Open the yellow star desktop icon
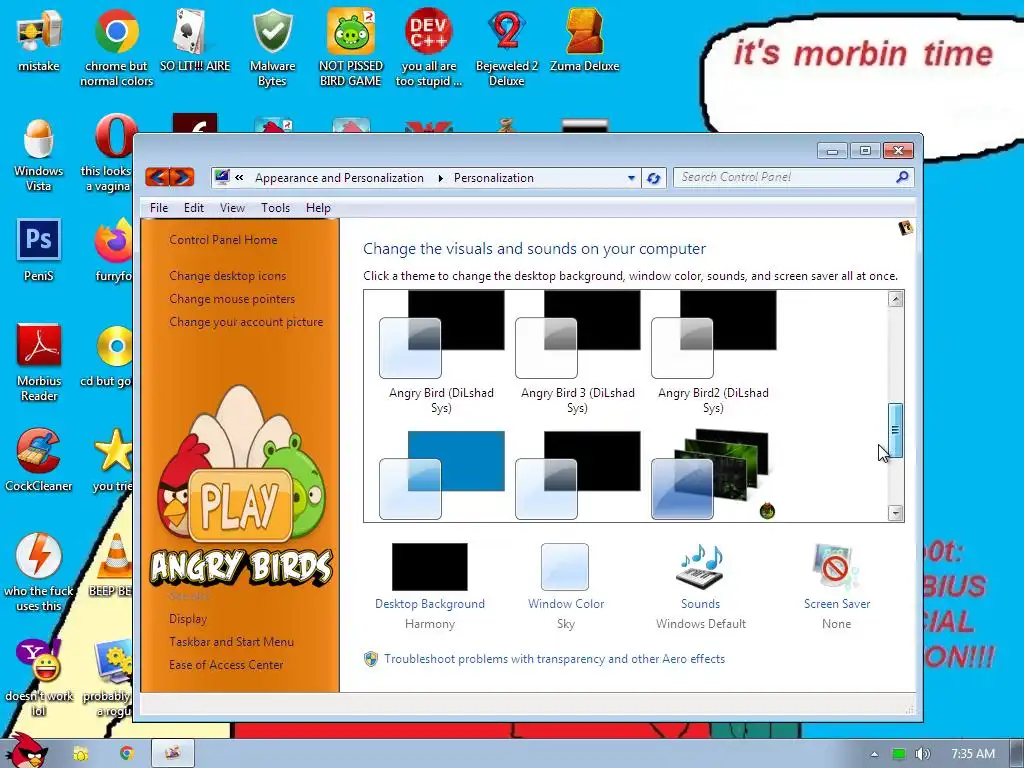 [x=114, y=451]
